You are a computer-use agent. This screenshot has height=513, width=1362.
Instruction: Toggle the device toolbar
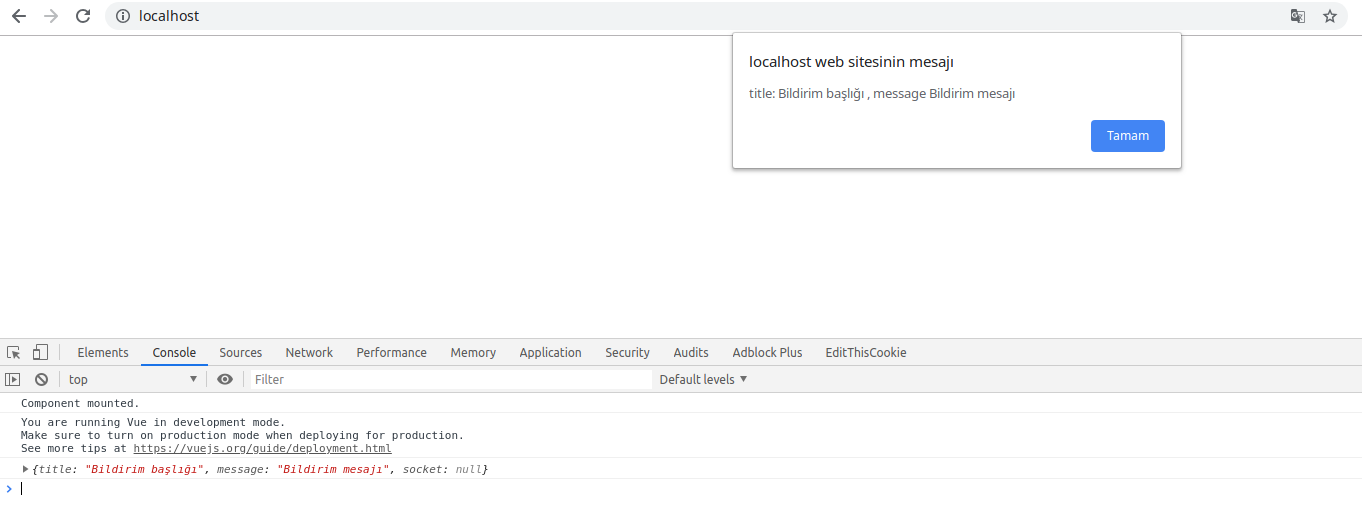40,352
